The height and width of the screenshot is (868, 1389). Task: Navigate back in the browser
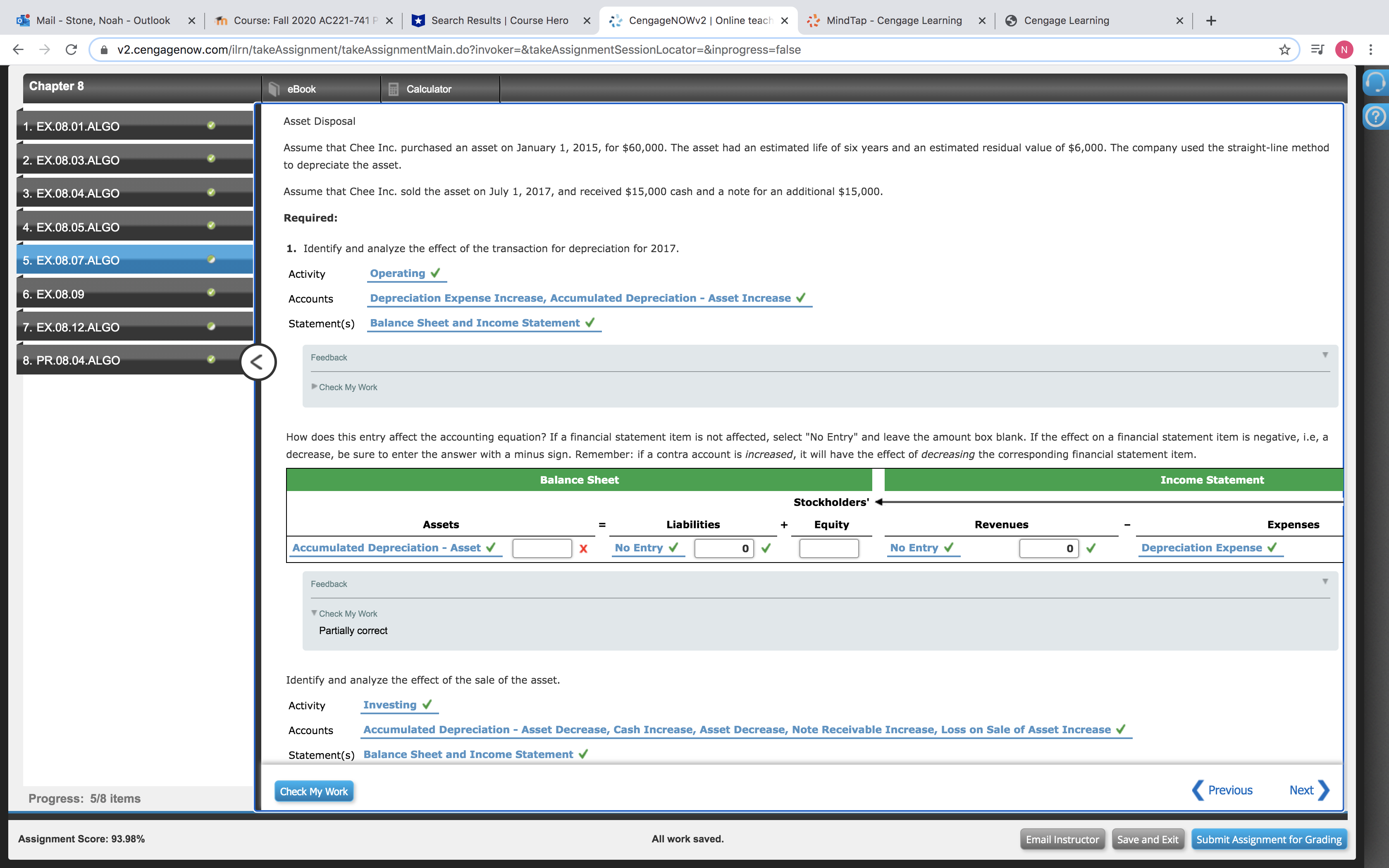[18, 49]
